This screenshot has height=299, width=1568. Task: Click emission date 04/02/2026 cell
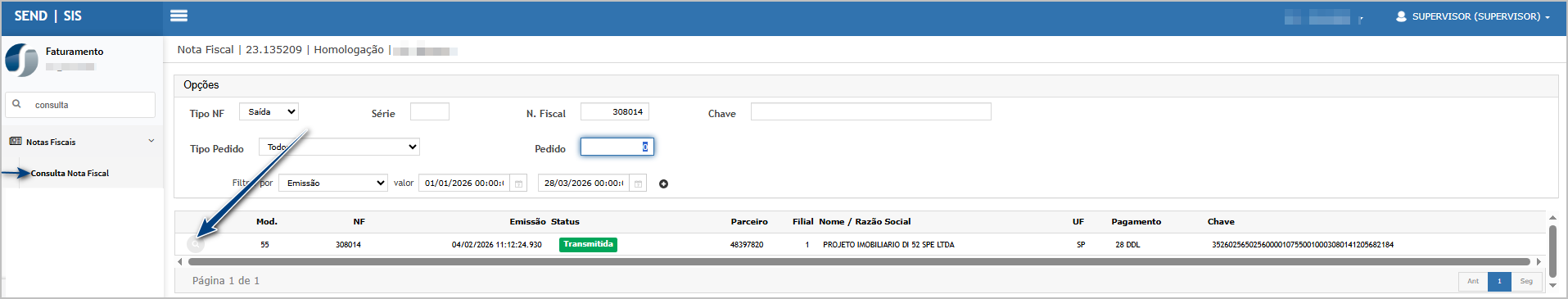496,244
